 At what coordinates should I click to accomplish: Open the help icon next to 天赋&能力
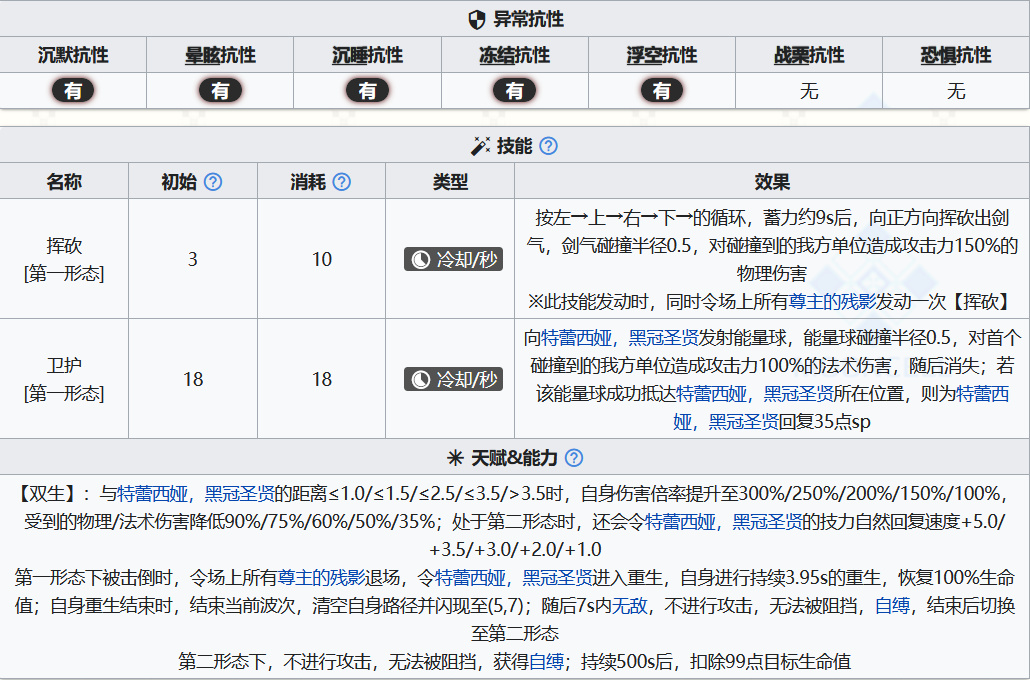click(574, 457)
